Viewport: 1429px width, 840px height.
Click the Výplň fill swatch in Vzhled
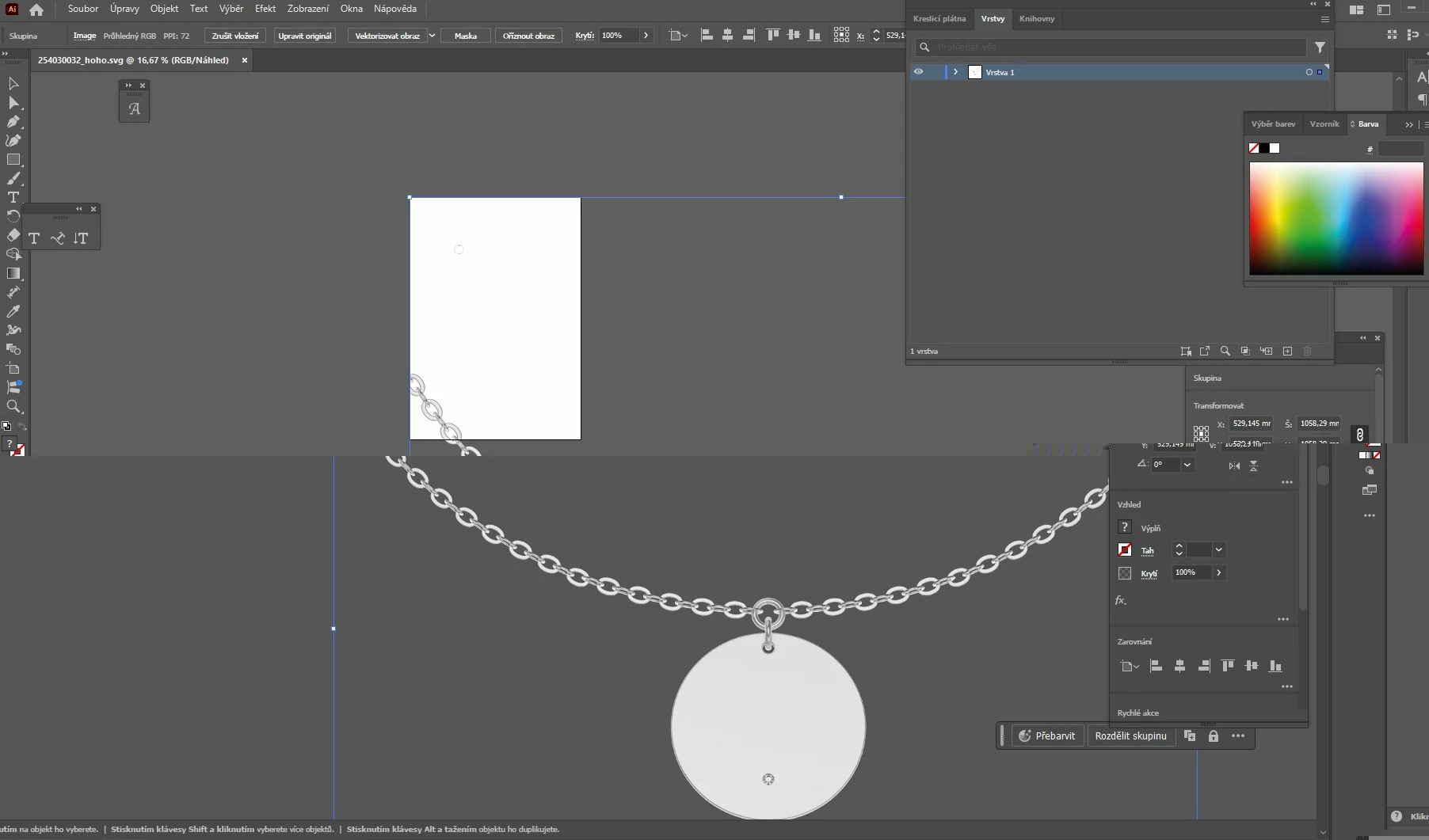coord(1124,527)
